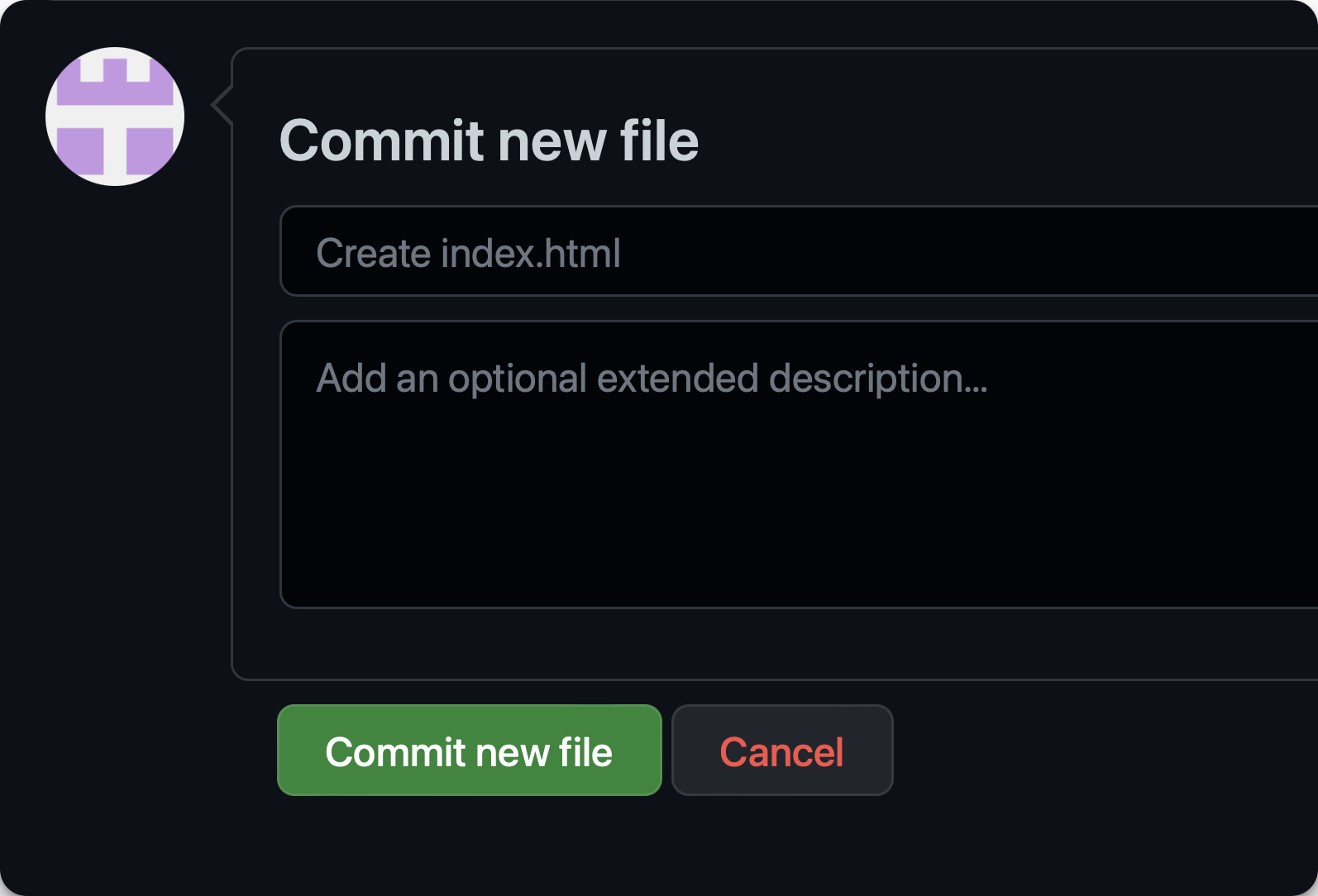
Task: Place cursor in the commit summary input
Action: point(798,251)
